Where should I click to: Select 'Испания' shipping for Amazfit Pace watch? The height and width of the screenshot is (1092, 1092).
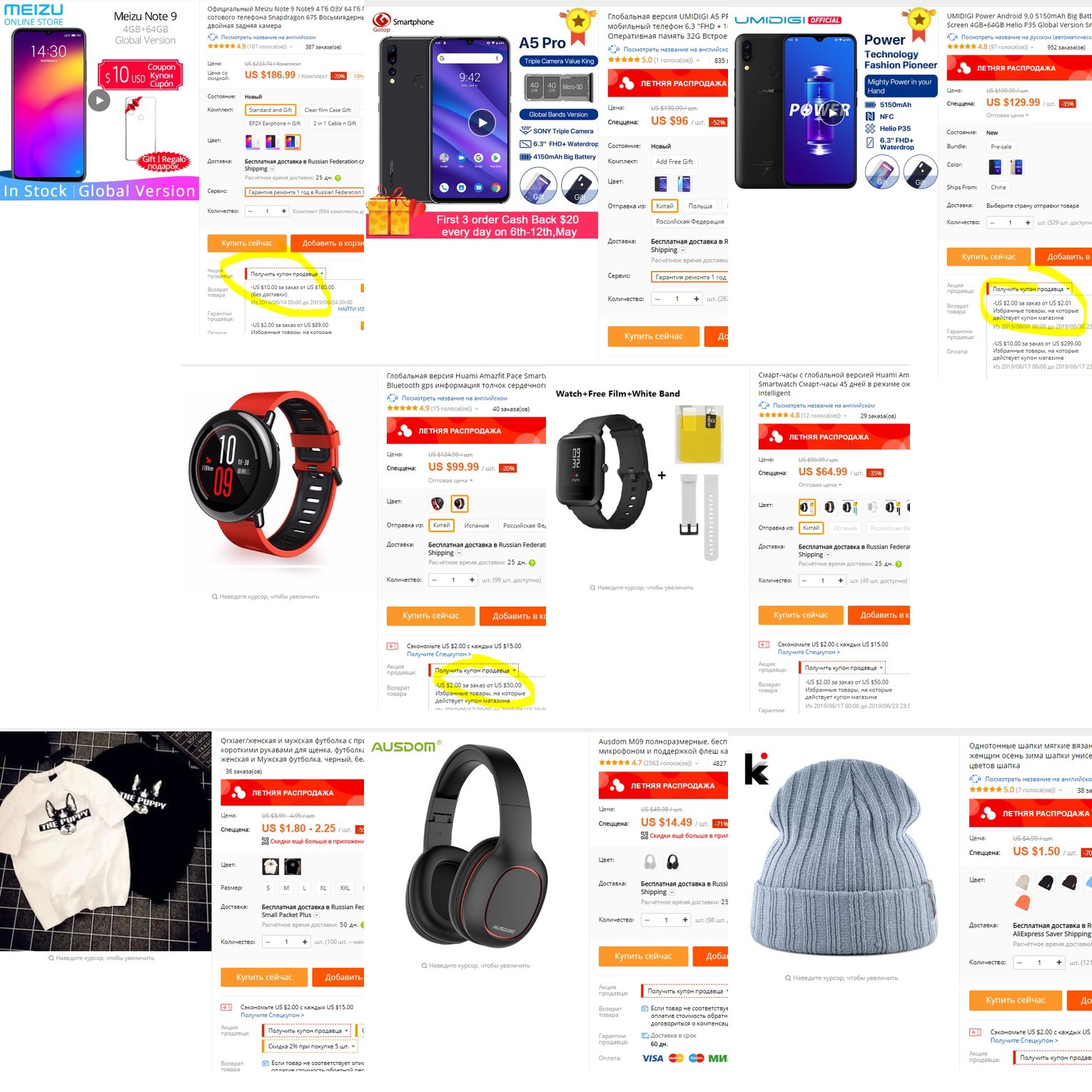coord(476,525)
